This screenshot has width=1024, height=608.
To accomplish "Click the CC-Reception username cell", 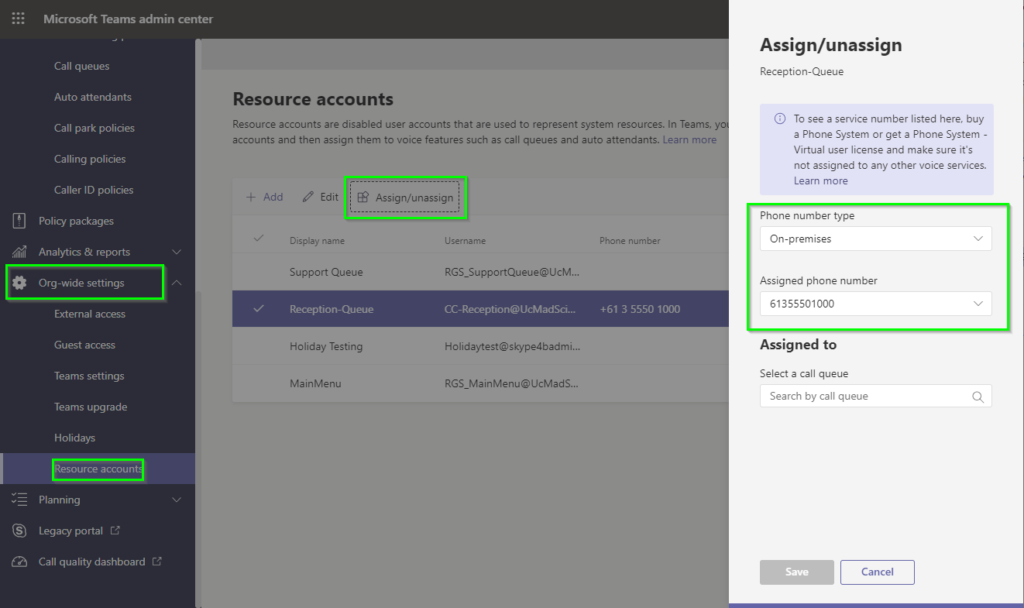I will coord(510,309).
